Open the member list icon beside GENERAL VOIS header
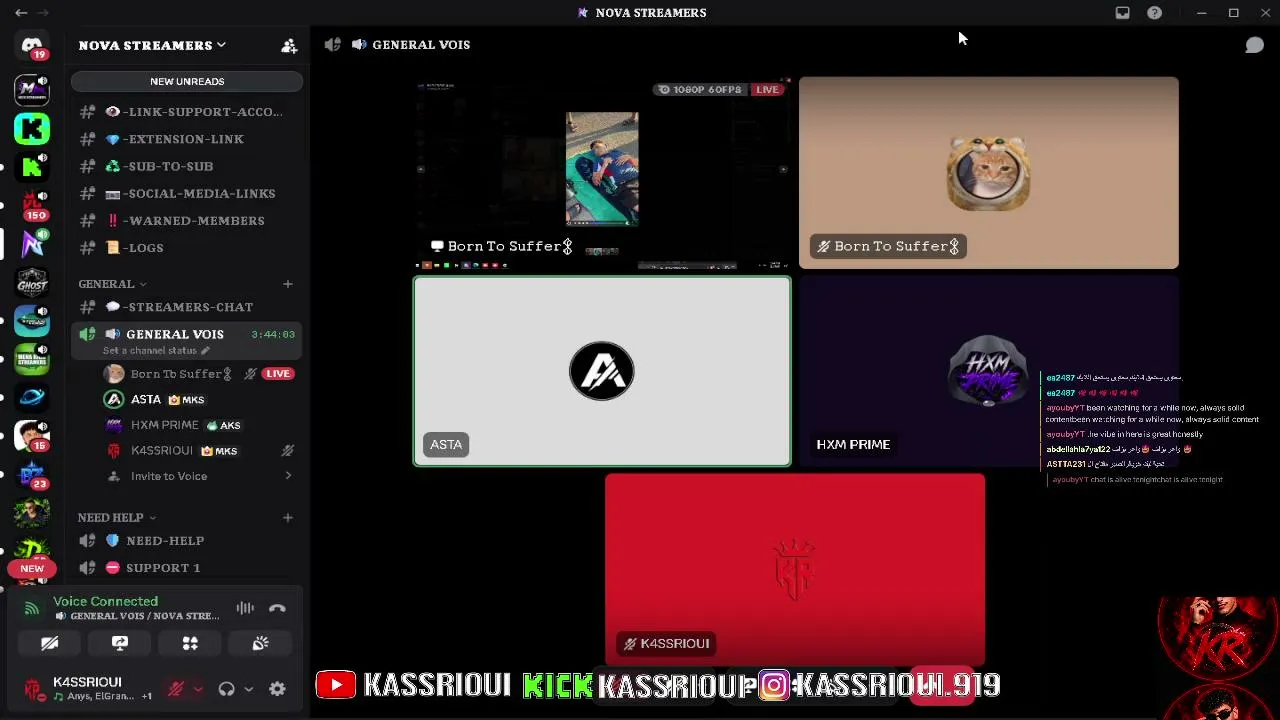 [333, 45]
